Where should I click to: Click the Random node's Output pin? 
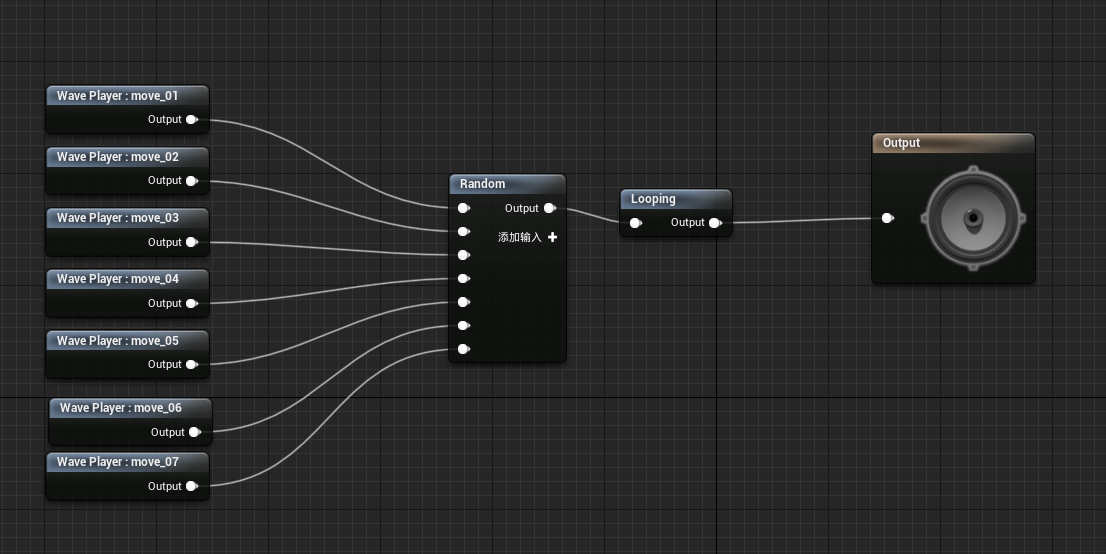click(549, 209)
